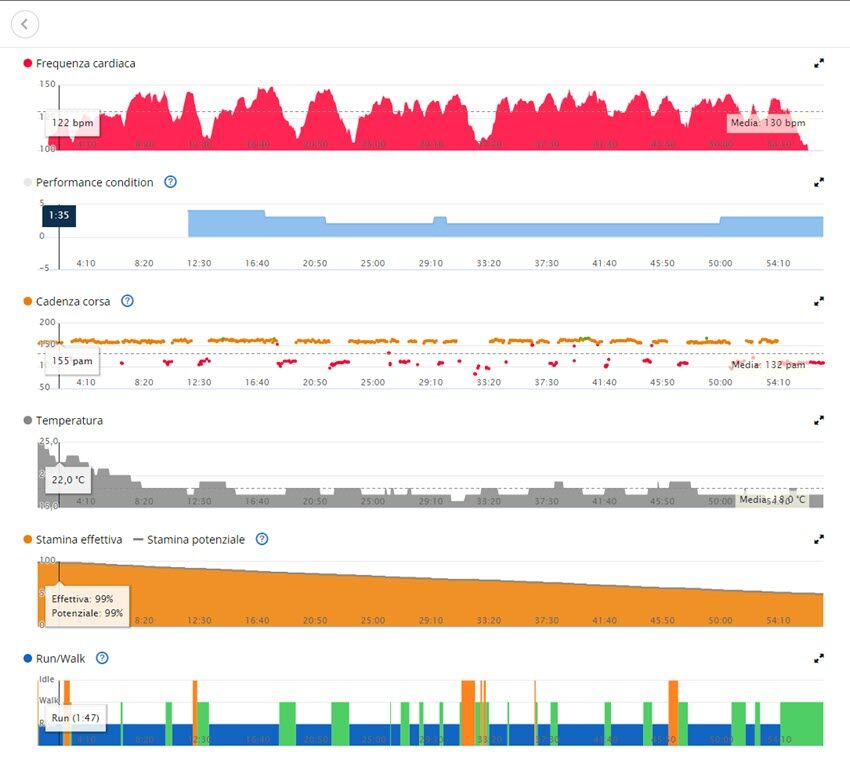The width and height of the screenshot is (850, 784).
Task: Open the Cadenza corsa chart in fullscreen
Action: pos(819,301)
